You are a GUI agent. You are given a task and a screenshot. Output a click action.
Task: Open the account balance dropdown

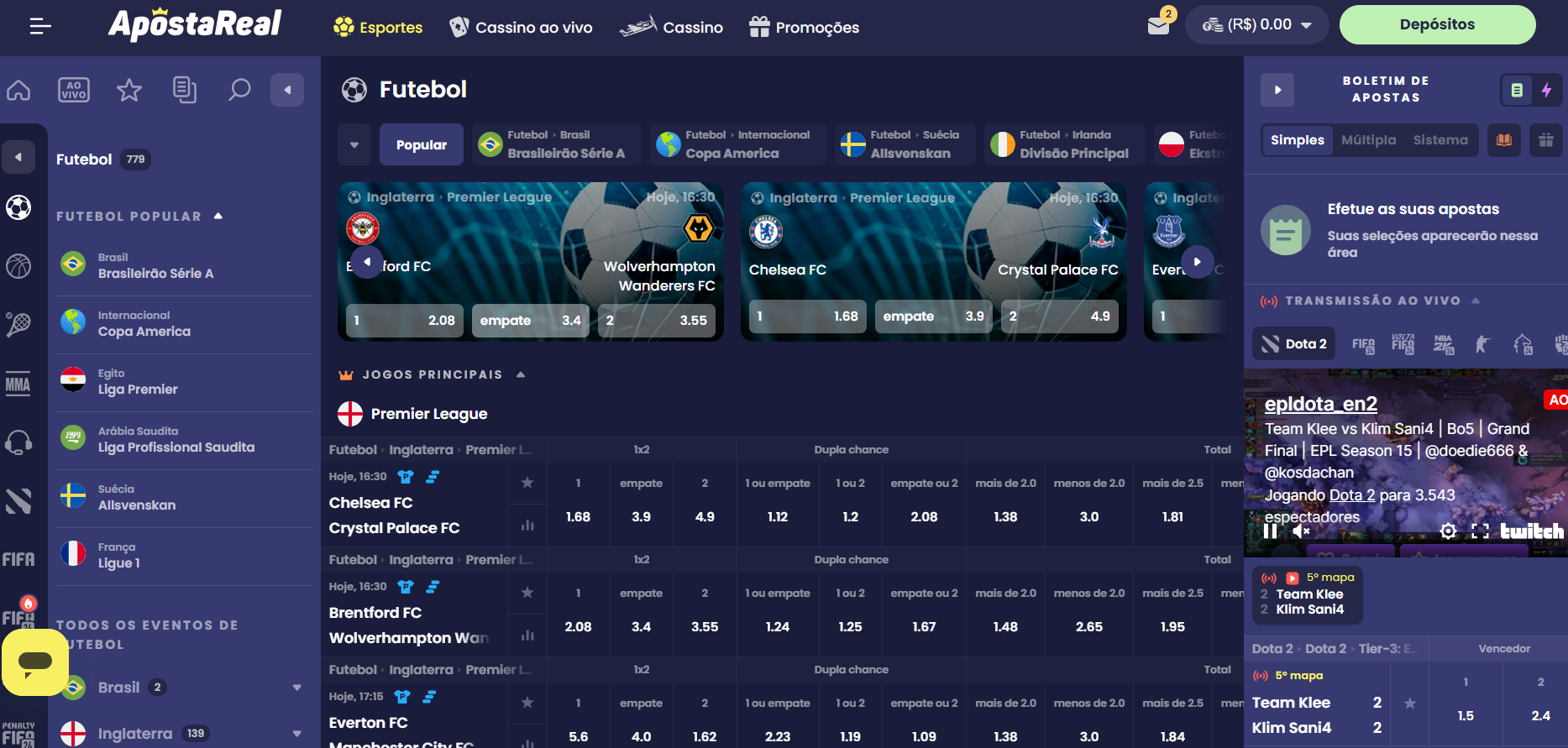1256,25
